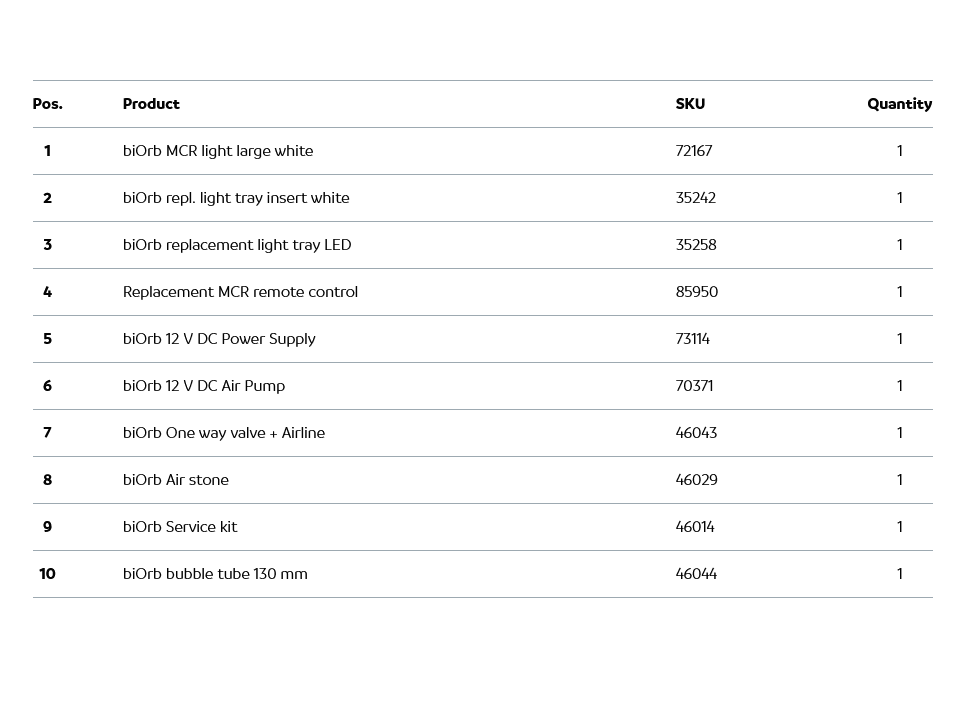Choose the Replacement MCR remote control row
Screen dimensions: 973x719
pos(240,292)
